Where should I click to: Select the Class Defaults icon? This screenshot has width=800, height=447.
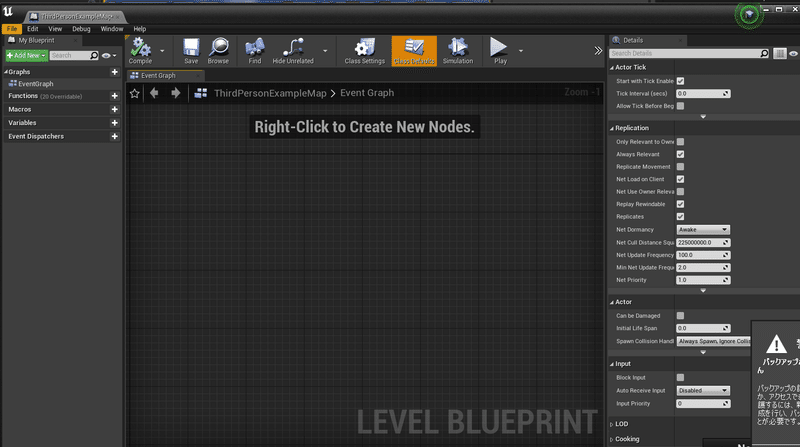pyautogui.click(x=414, y=51)
